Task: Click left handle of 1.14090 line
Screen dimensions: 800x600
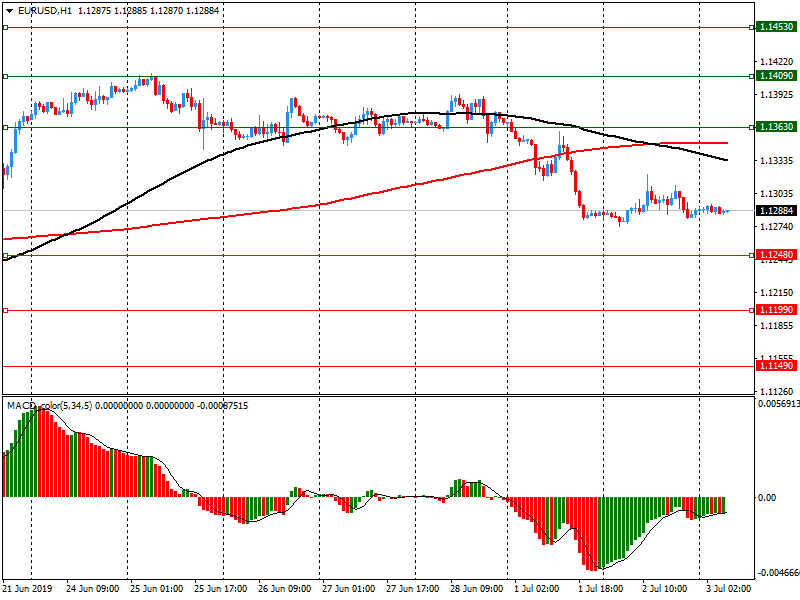Action: click(6, 77)
